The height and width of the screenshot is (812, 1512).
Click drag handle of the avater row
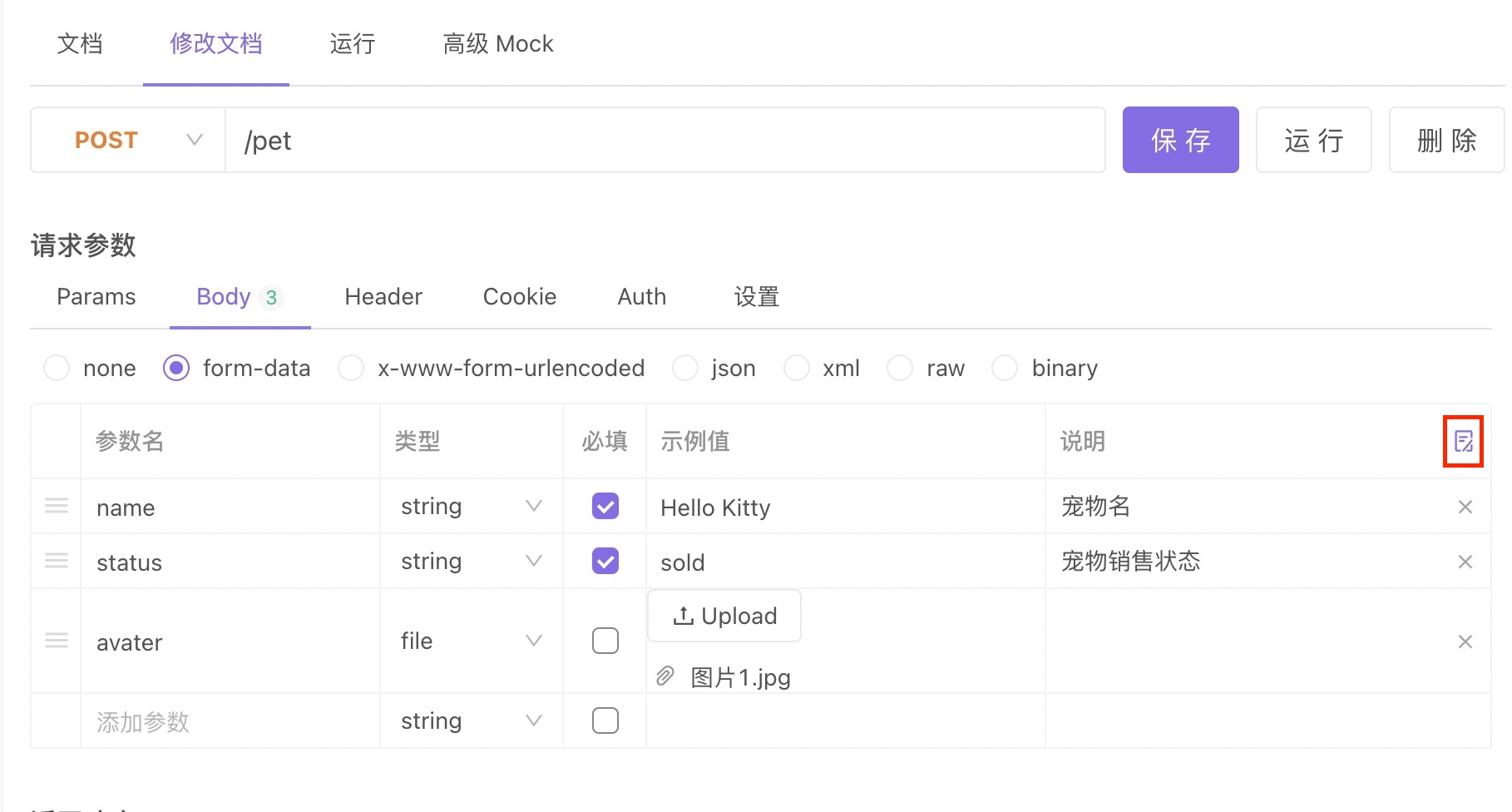pos(56,640)
